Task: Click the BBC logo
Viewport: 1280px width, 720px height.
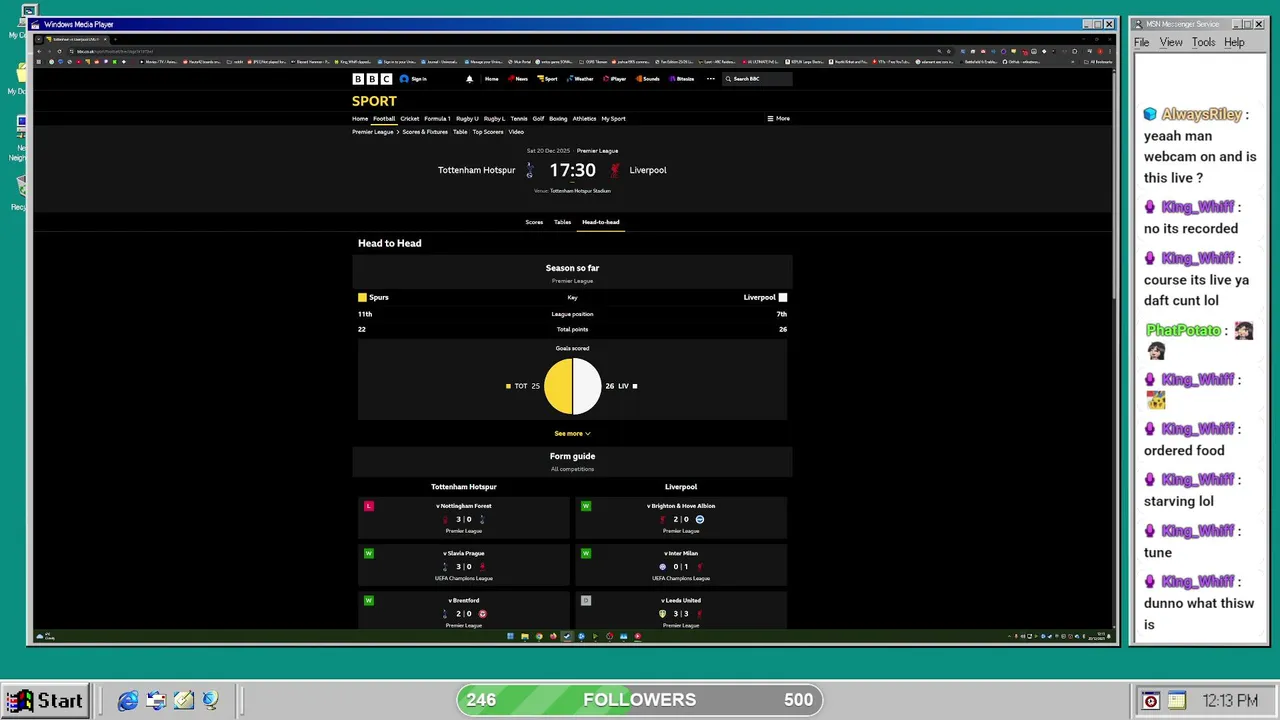Action: [372, 79]
